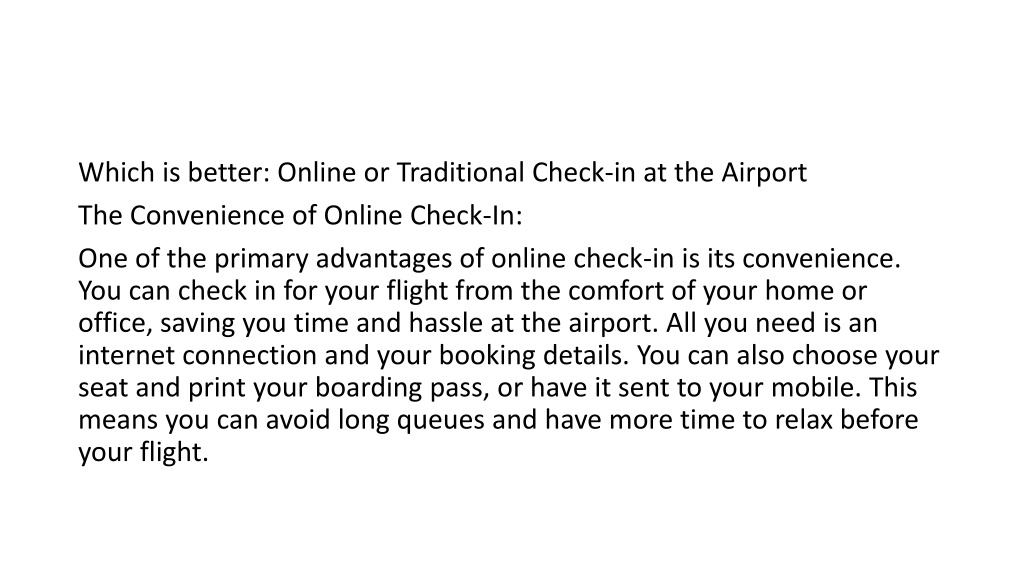Screen dimensions: 1024x576
Task: Click the heading "The Convenience of Online Check-In:"
Action: click(300, 216)
